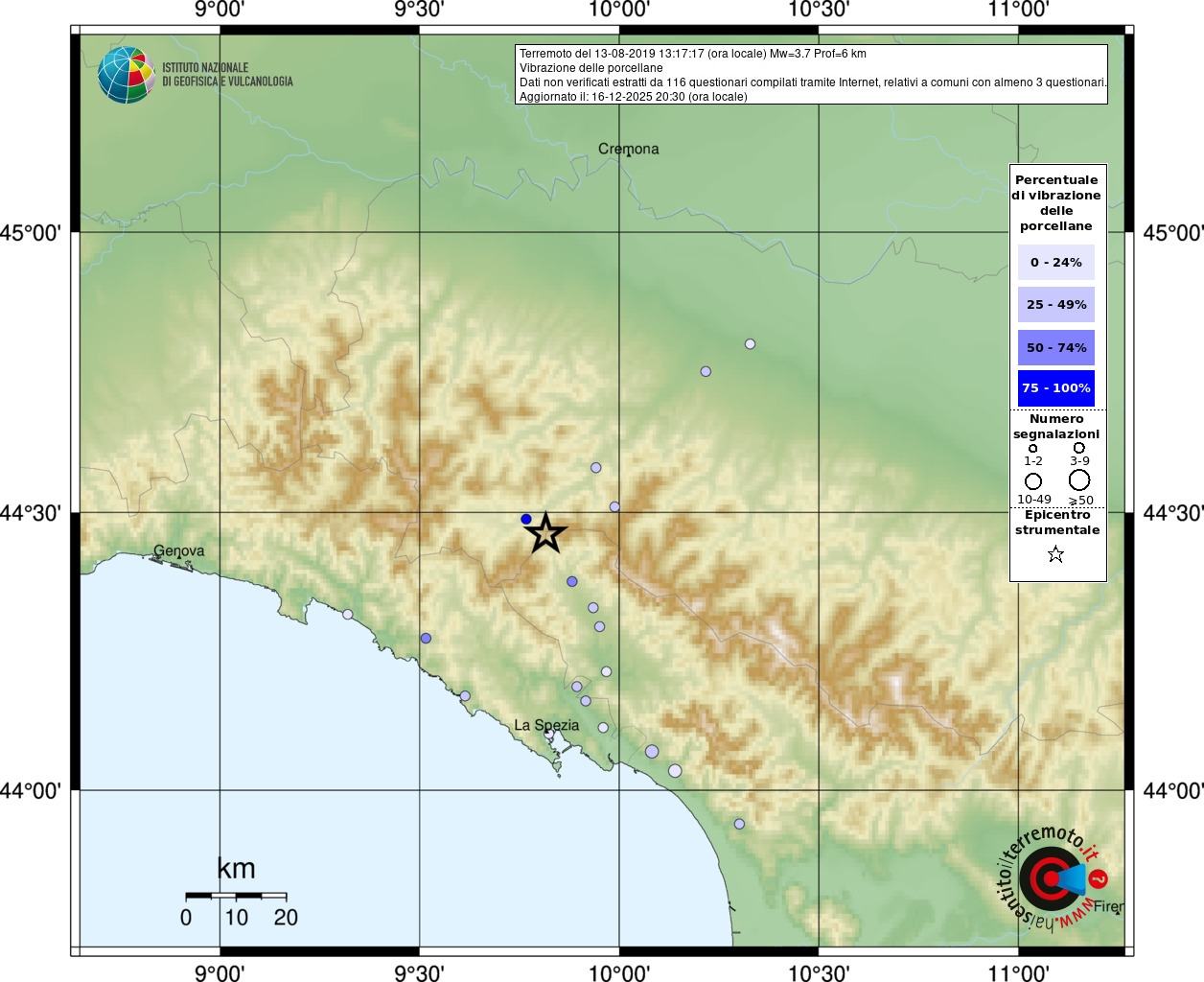Screen dimensions: 1204x982
Task: Click the 45°00' latitude label on left
Action: [x=31, y=233]
